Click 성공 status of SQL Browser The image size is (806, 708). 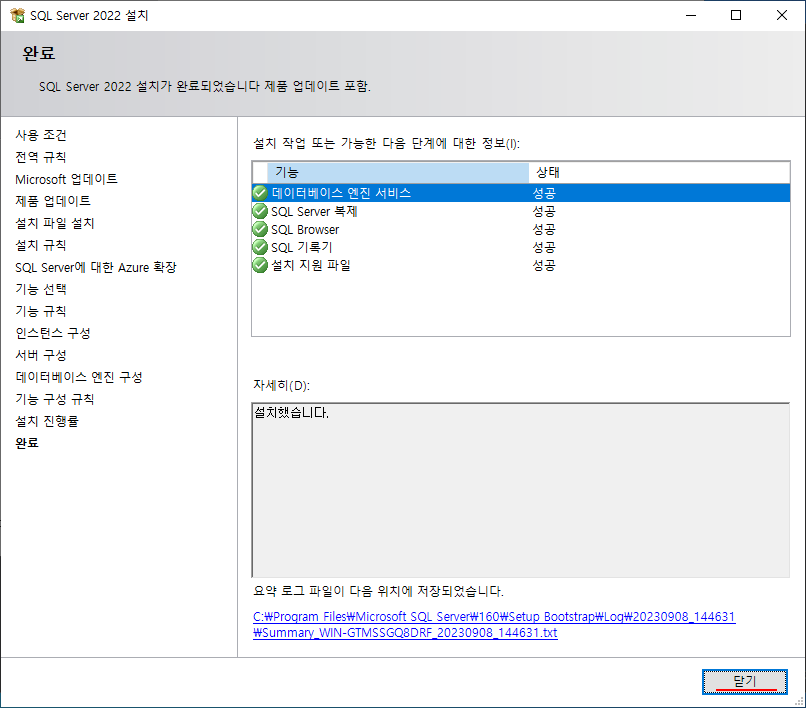pos(544,229)
